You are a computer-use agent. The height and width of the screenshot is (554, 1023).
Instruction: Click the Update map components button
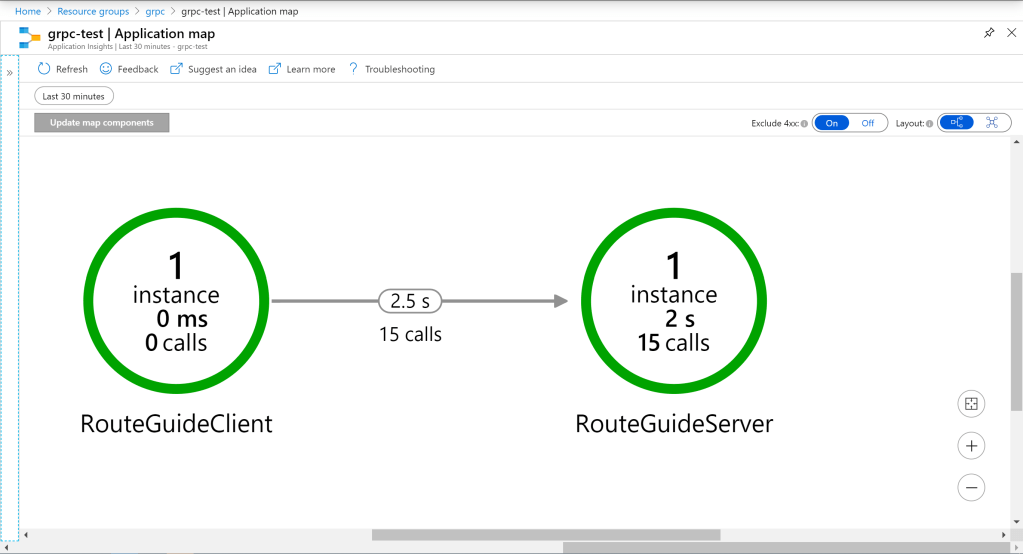point(102,123)
